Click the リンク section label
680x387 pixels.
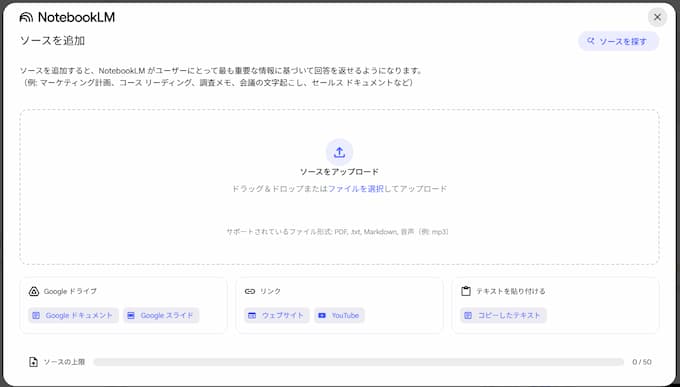[x=271, y=292]
